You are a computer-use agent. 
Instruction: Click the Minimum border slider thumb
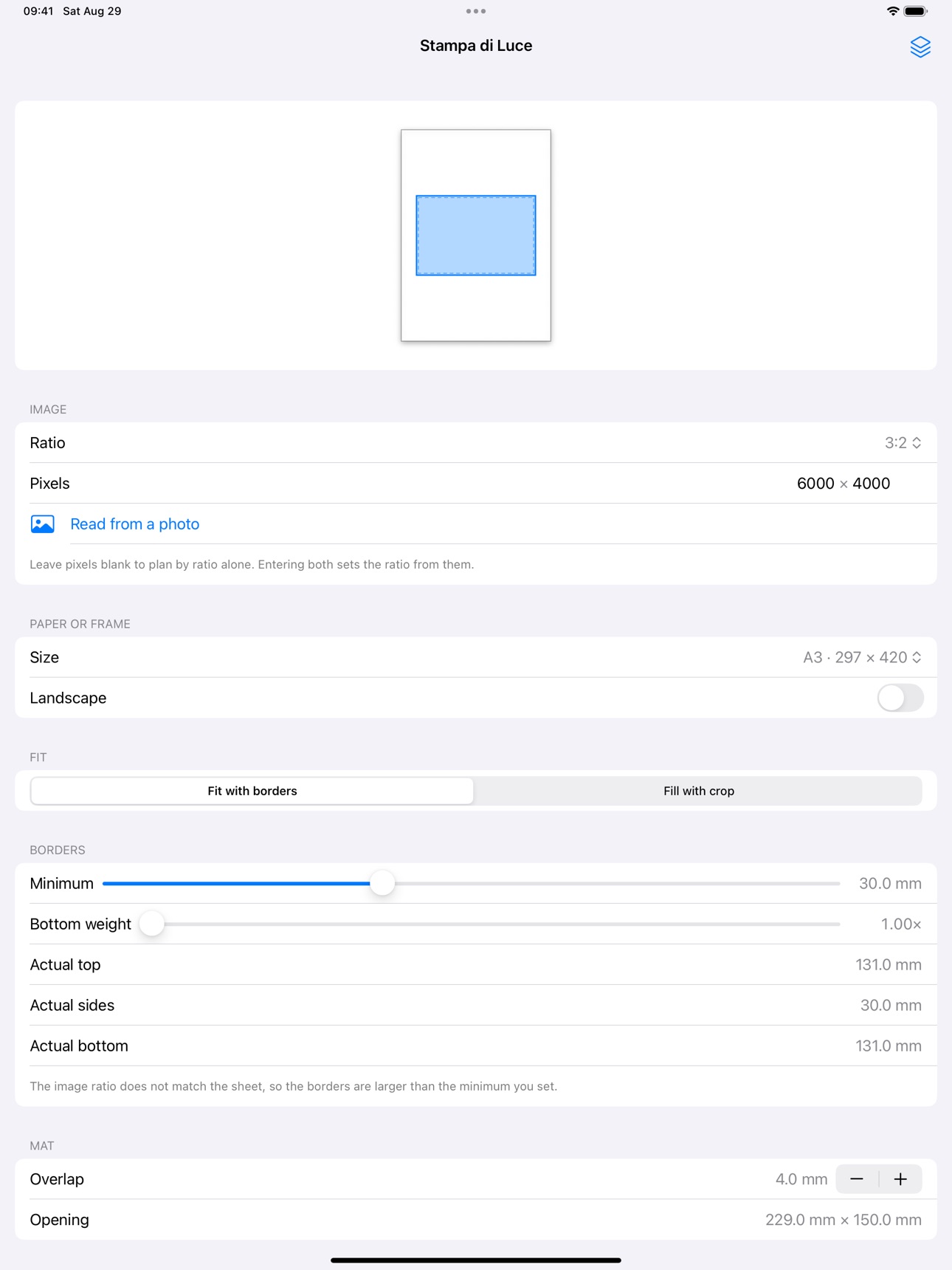coord(382,883)
